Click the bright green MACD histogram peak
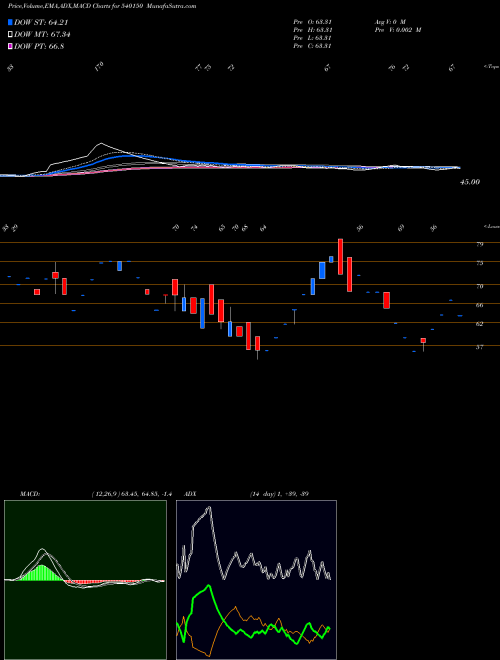Viewport: 500px width, 660px height. click(x=42, y=573)
